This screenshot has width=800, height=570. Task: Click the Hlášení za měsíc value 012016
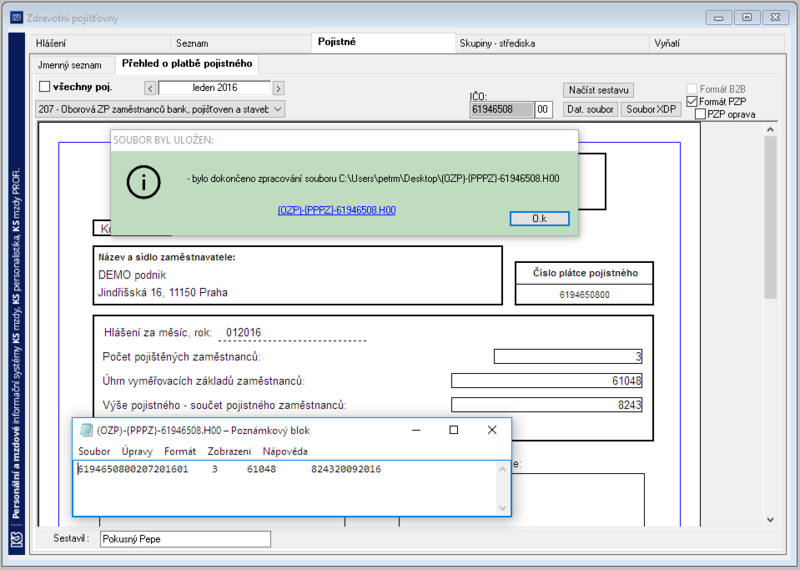[x=243, y=333]
